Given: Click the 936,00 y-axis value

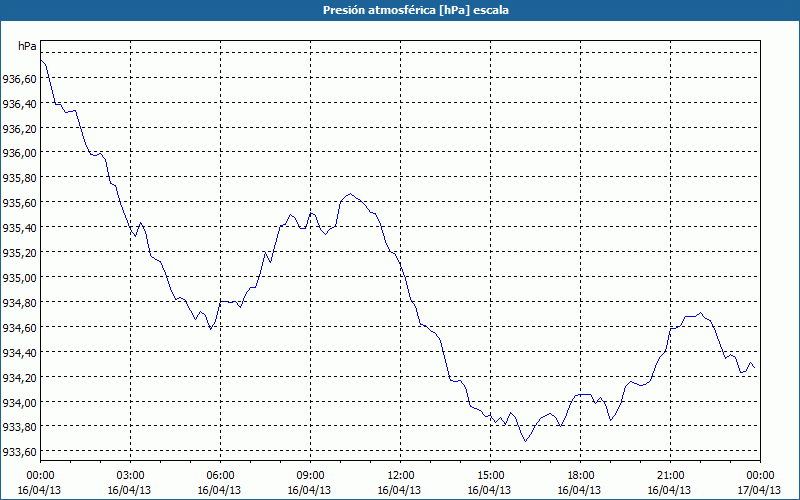Looking at the screenshot, I should 20,153.
